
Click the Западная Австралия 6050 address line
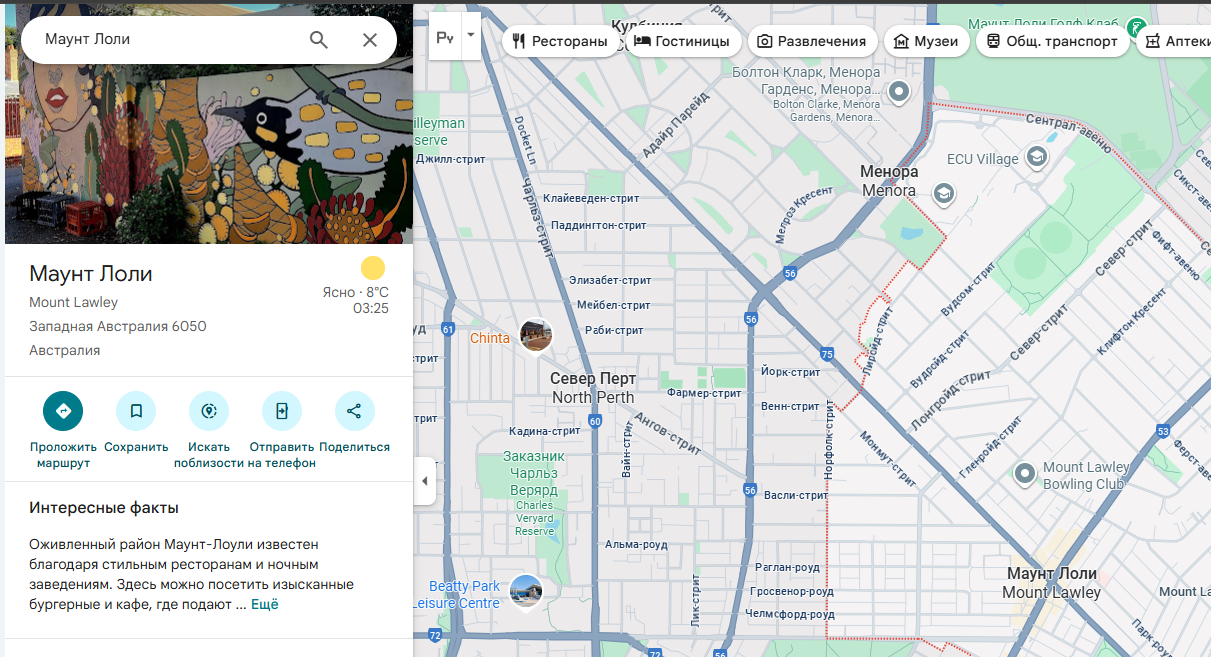click(x=118, y=327)
